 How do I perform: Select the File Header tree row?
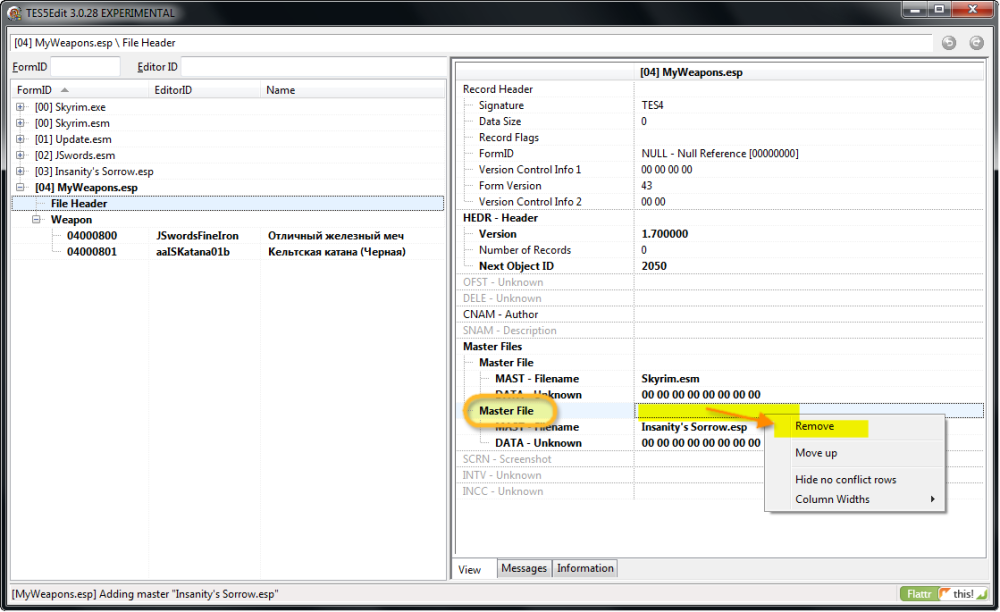(228, 203)
